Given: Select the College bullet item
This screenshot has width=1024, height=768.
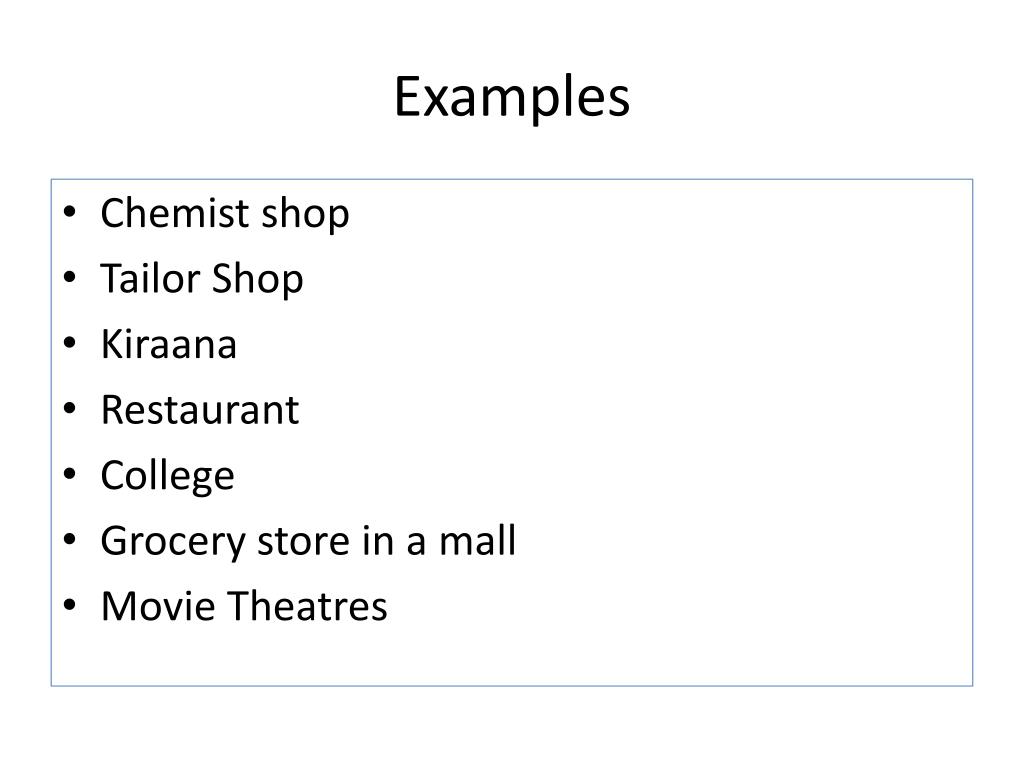Looking at the screenshot, I should (167, 476).
